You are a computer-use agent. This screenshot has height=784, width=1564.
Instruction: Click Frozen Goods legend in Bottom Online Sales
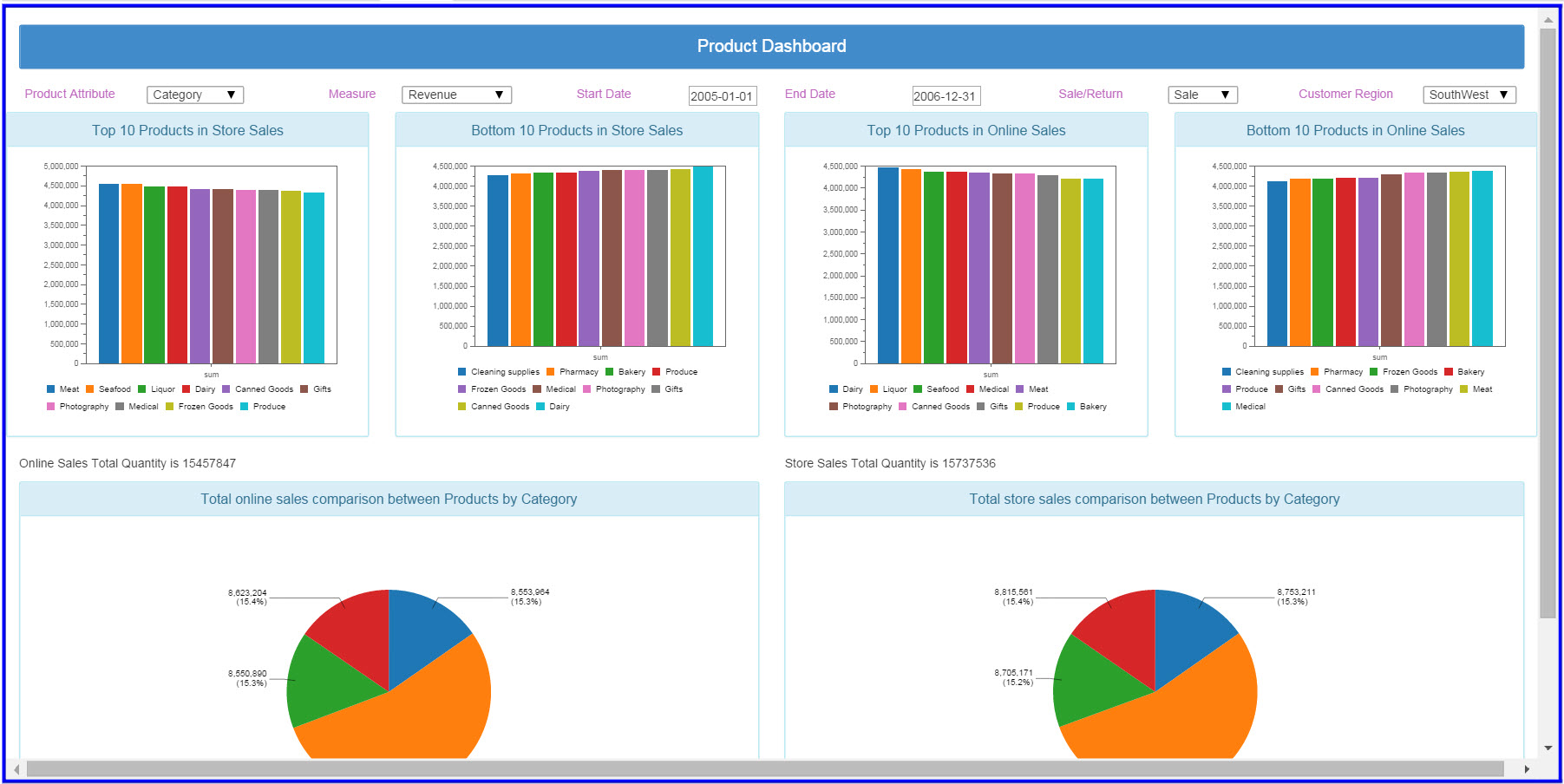tap(1404, 372)
